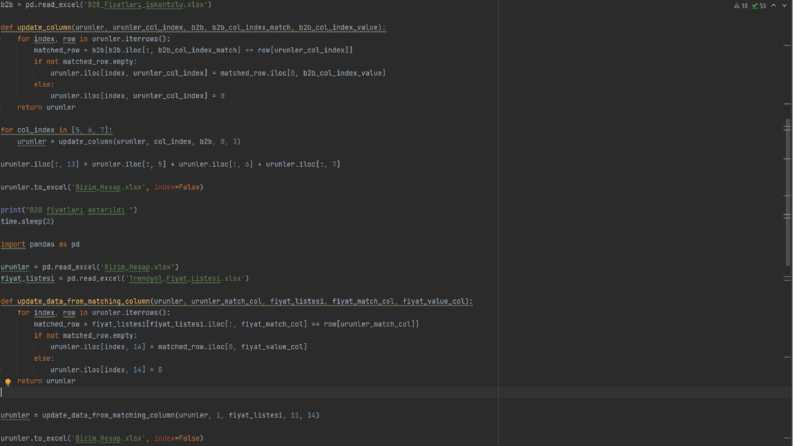Screen dimensions: 793x446
Task: Click the print "B2B fiyatları aktarıldı" line
Action: coord(69,210)
